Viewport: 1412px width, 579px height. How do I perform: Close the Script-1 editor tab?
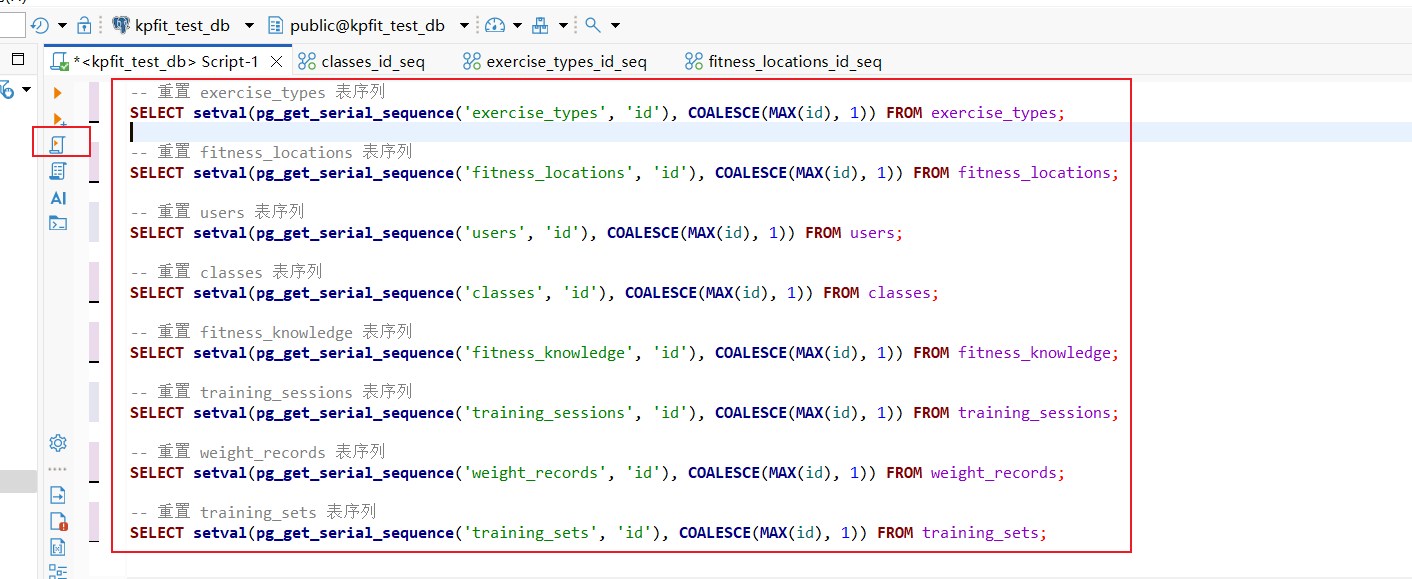(277, 62)
